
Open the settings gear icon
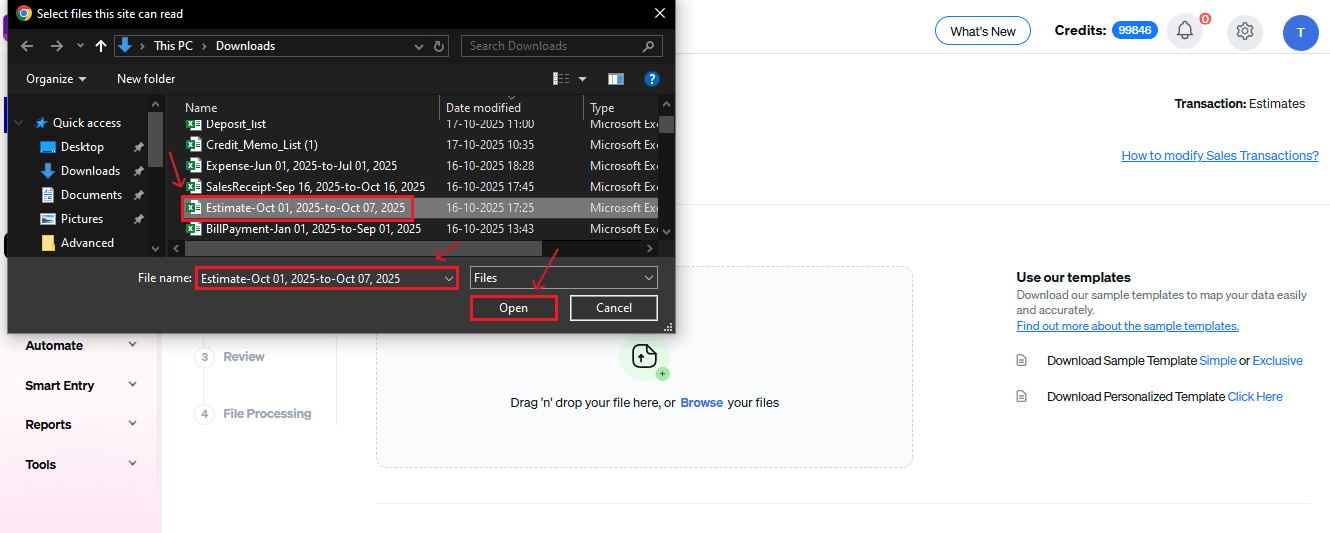coord(1245,31)
